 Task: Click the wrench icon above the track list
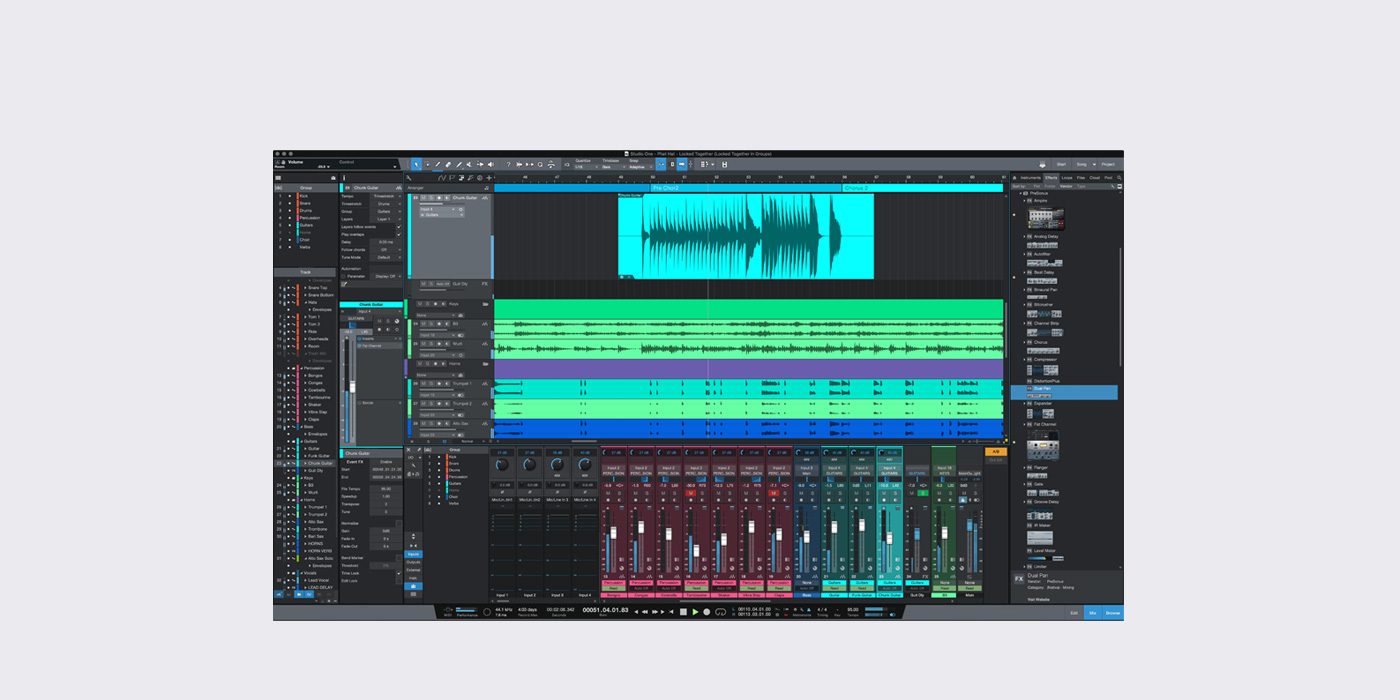click(x=409, y=178)
